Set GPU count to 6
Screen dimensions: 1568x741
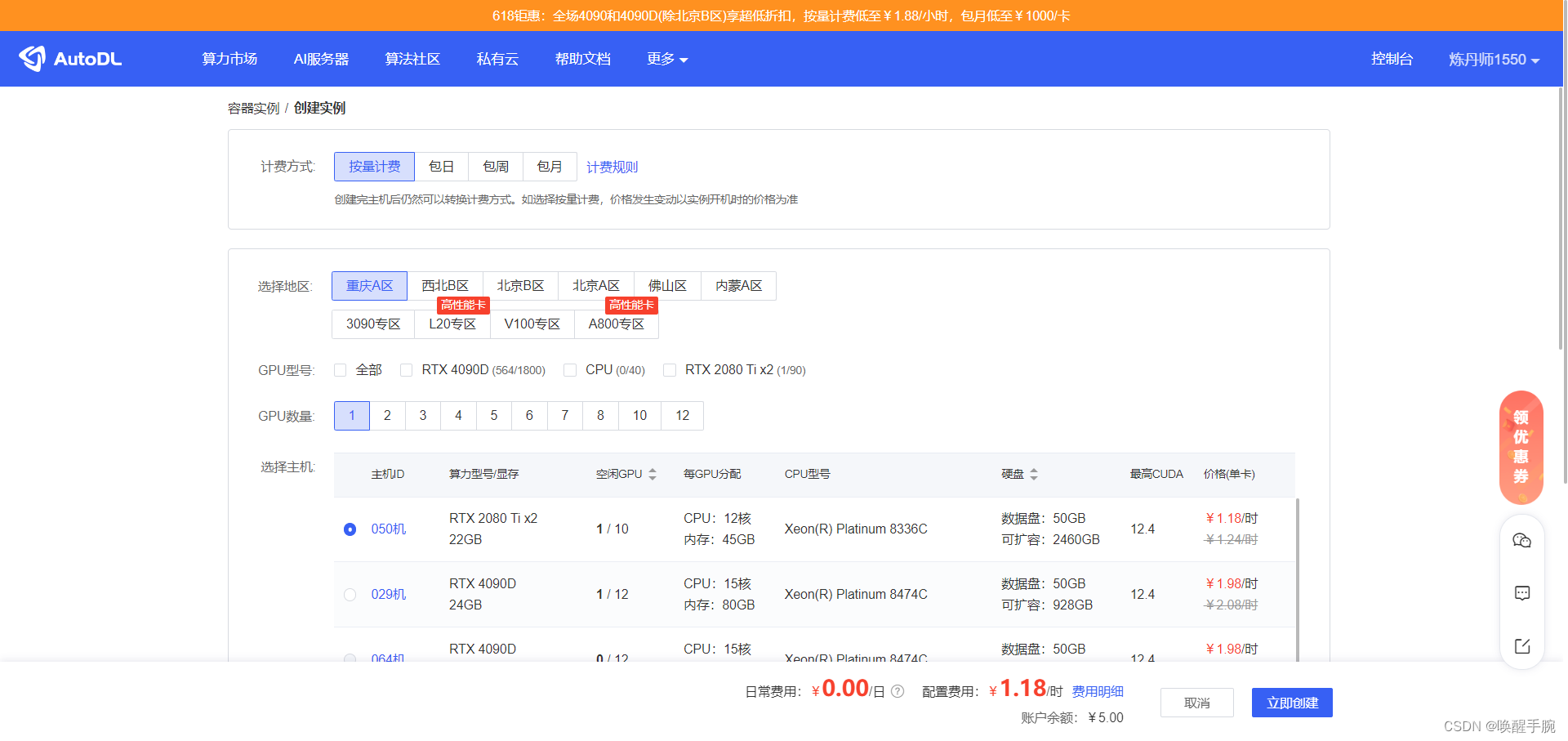pos(529,416)
